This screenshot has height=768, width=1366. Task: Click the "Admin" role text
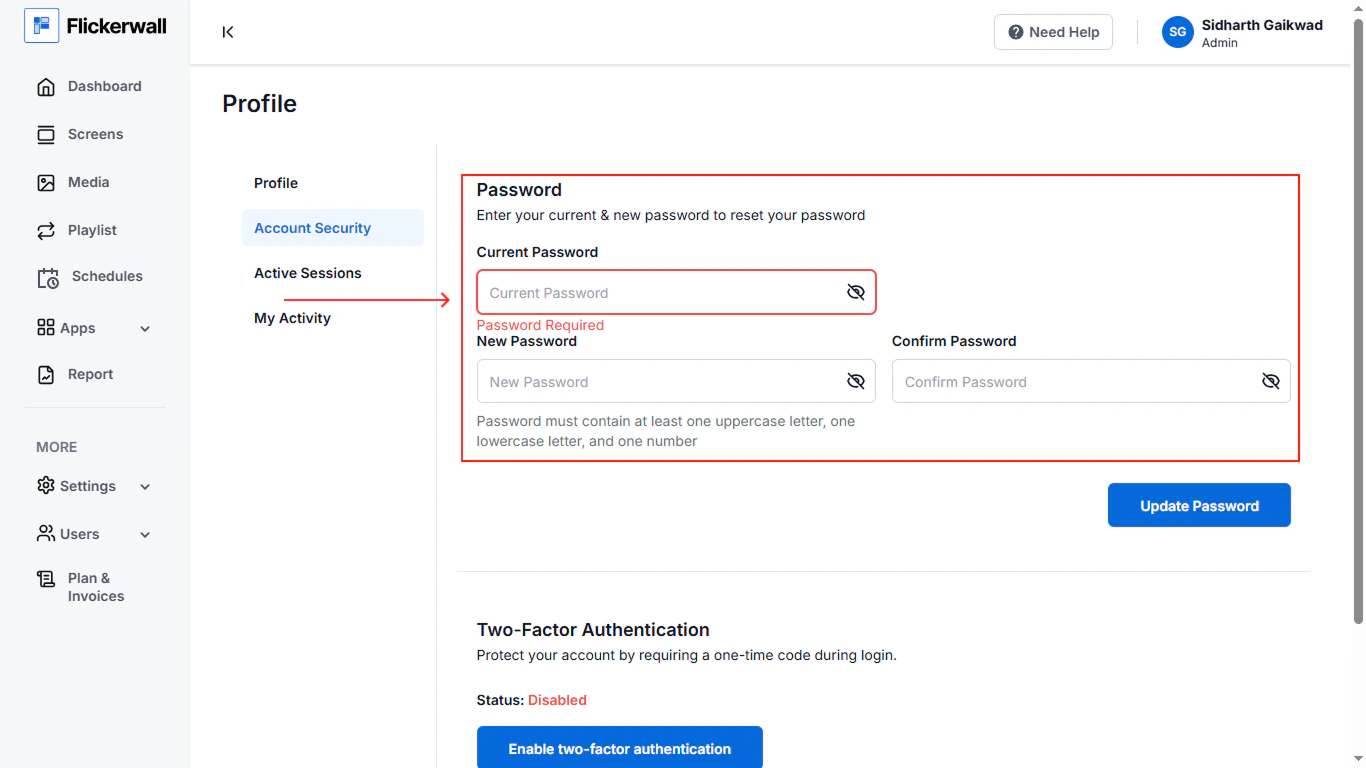(1220, 43)
